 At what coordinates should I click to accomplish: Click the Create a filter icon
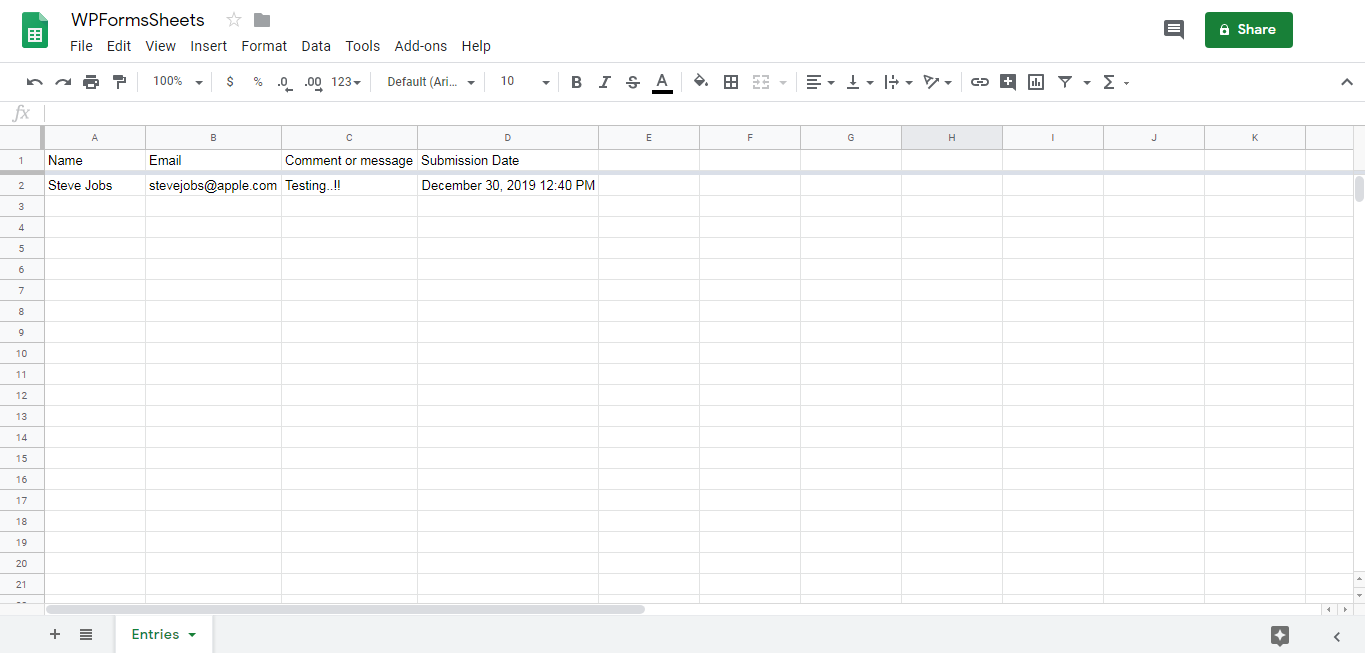(1065, 82)
